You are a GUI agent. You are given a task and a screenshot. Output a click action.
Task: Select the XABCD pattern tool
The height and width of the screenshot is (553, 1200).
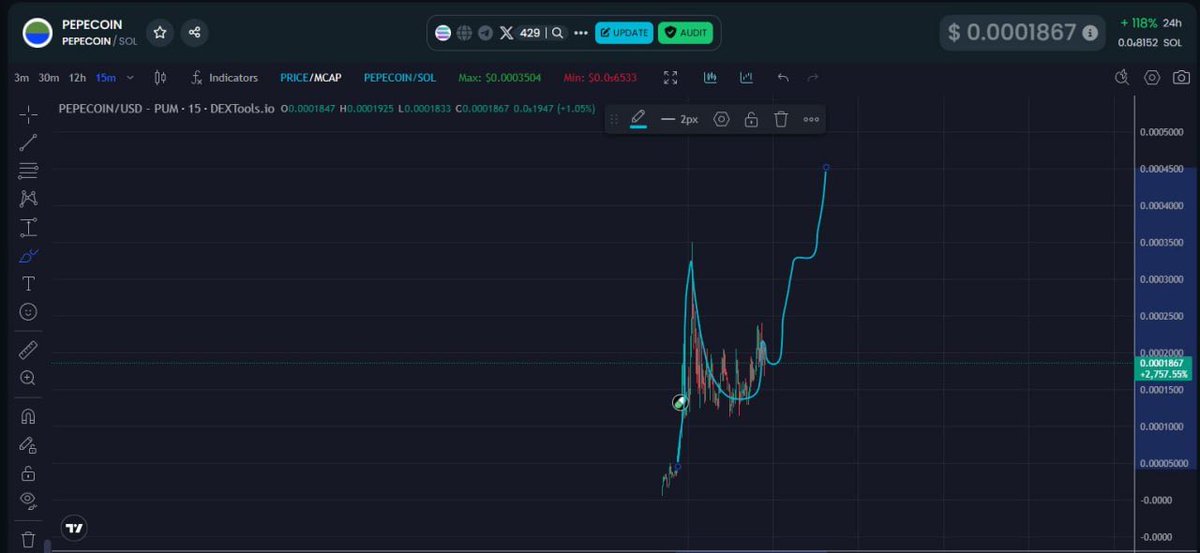(x=28, y=199)
